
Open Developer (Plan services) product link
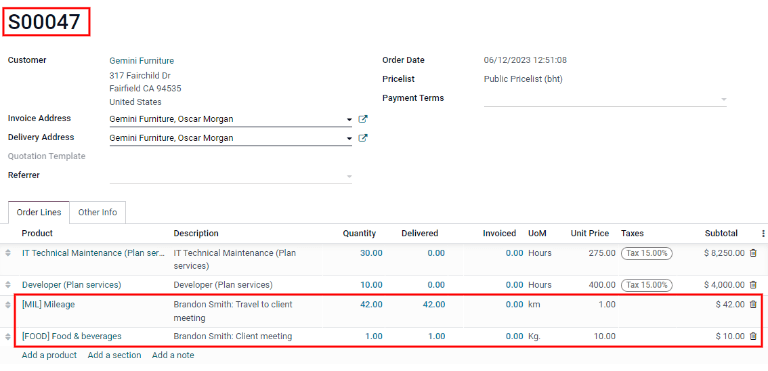(x=72, y=285)
